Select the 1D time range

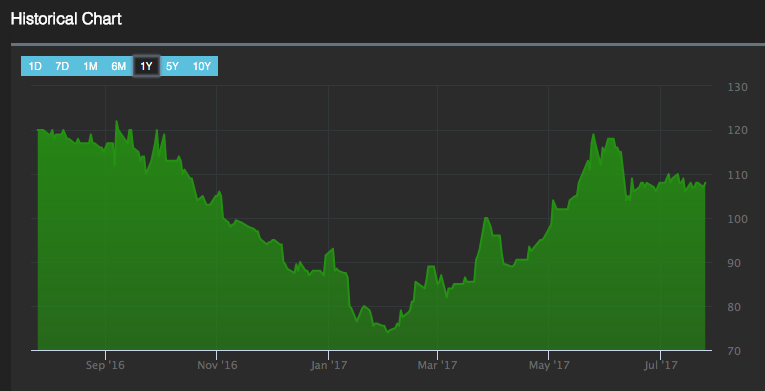coord(35,66)
